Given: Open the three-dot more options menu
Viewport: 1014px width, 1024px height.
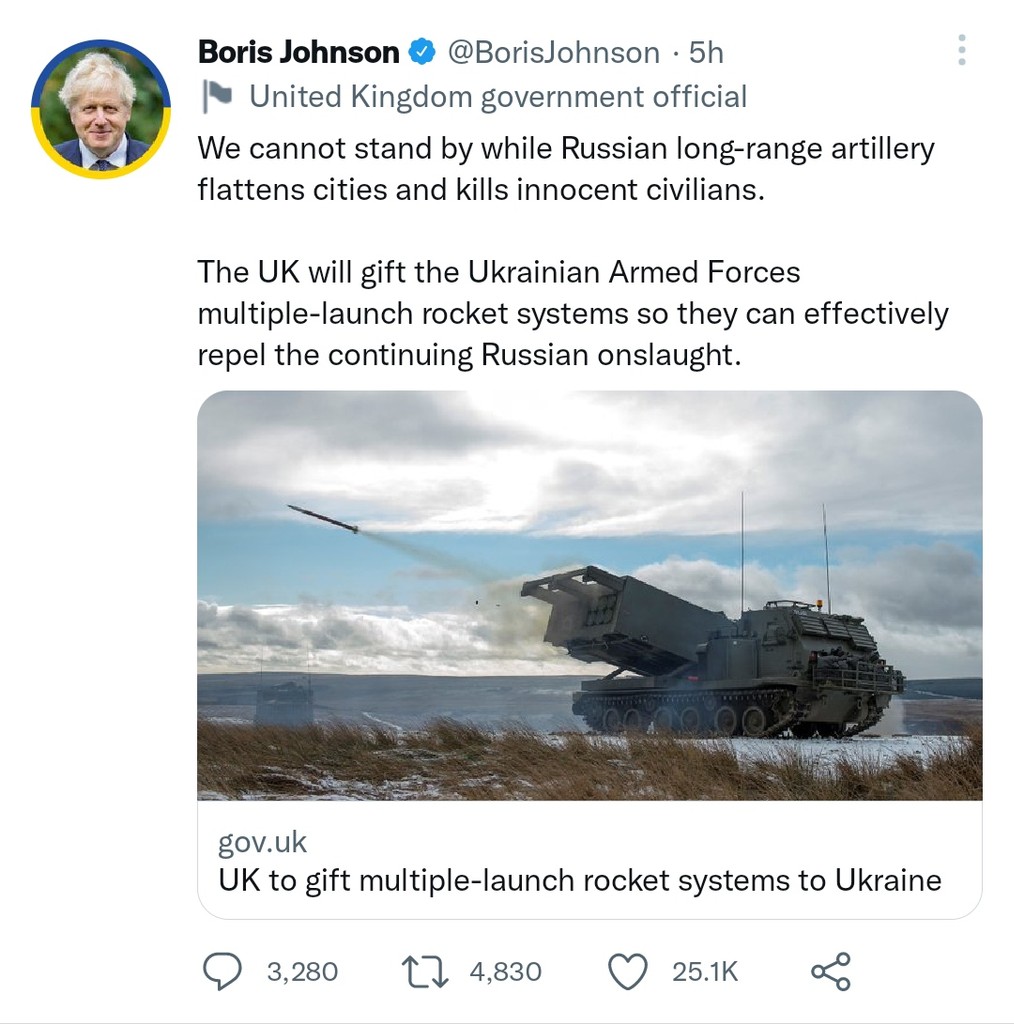Looking at the screenshot, I should pos(961,50).
